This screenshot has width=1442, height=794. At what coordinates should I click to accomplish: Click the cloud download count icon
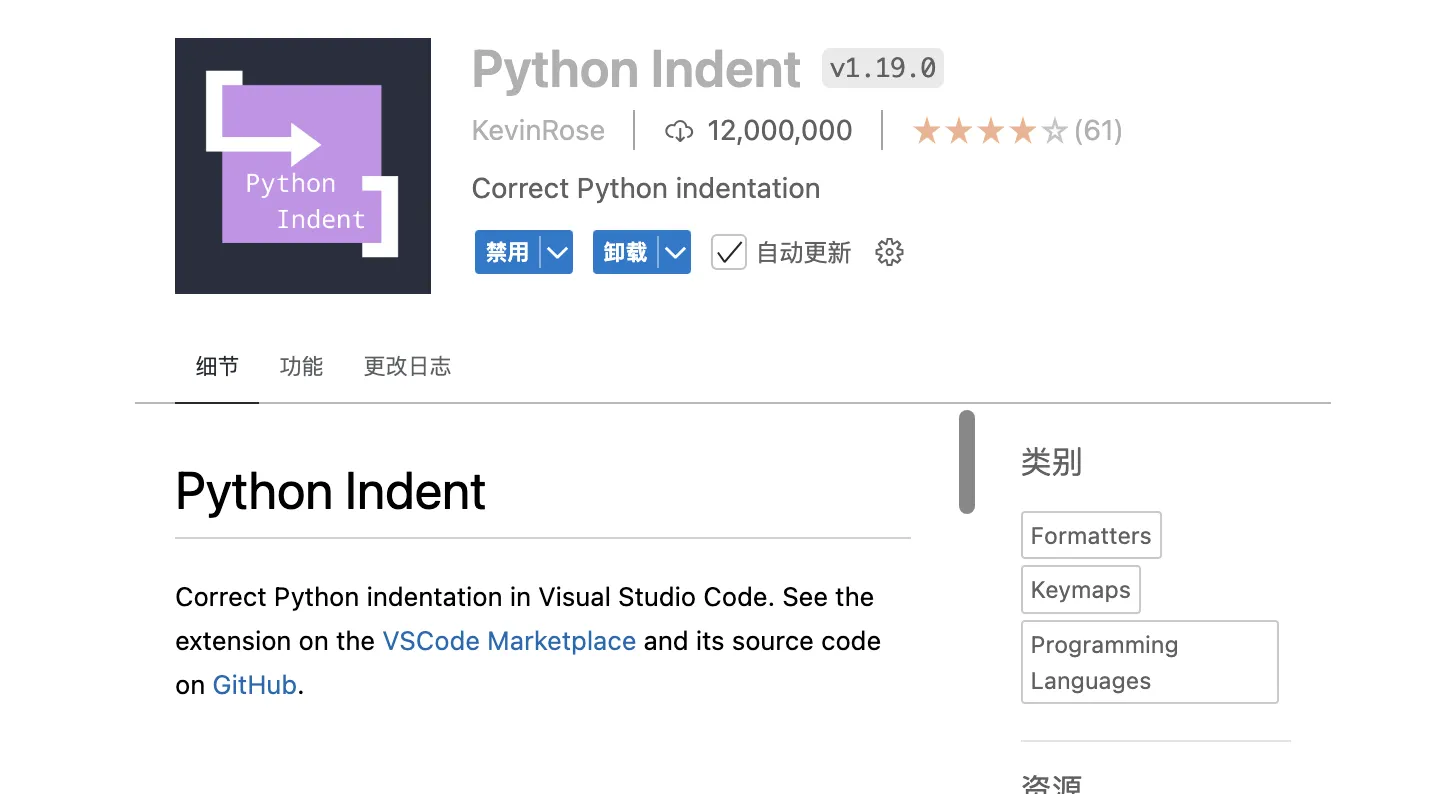click(679, 131)
